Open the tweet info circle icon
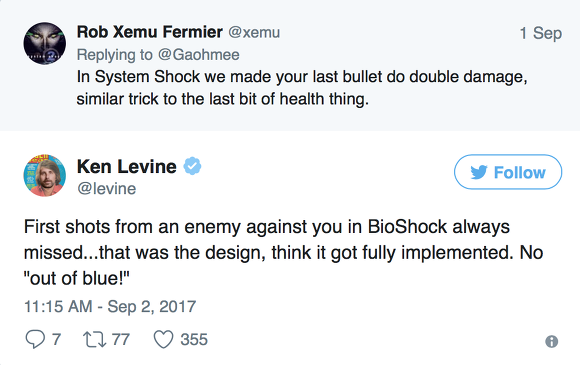Image resolution: width=580 pixels, height=365 pixels. pos(552,341)
